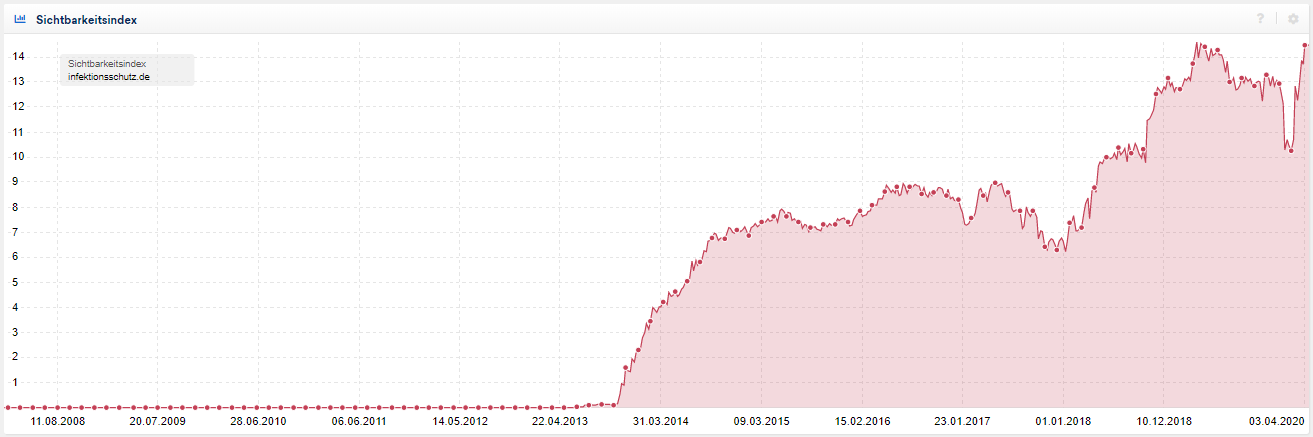Viewport: 1313px width, 437px height.
Task: Click the Sichtbarkeitsindex panel title
Action: click(x=86, y=19)
